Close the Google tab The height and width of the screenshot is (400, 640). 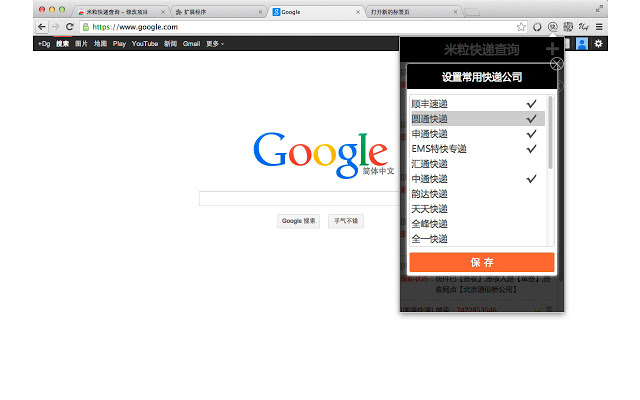click(x=358, y=12)
